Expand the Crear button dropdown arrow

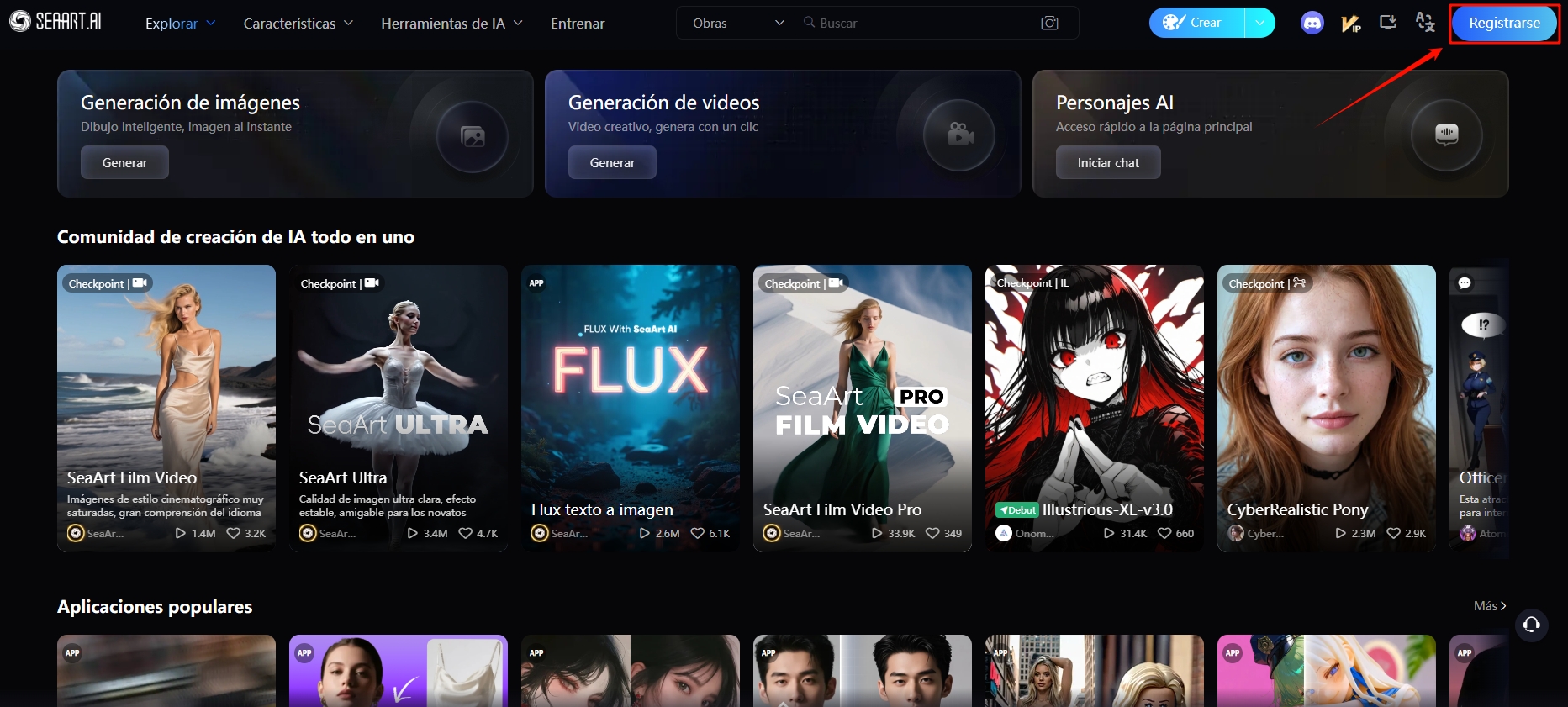pyautogui.click(x=1259, y=23)
